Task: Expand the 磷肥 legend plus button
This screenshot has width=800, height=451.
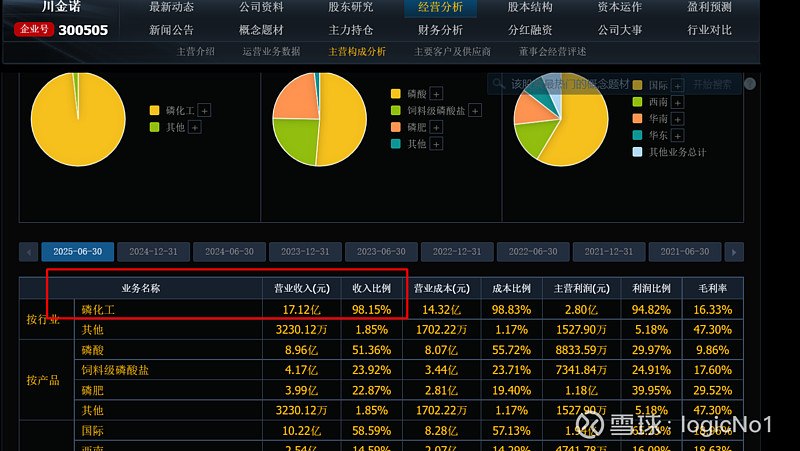Action: tap(436, 127)
